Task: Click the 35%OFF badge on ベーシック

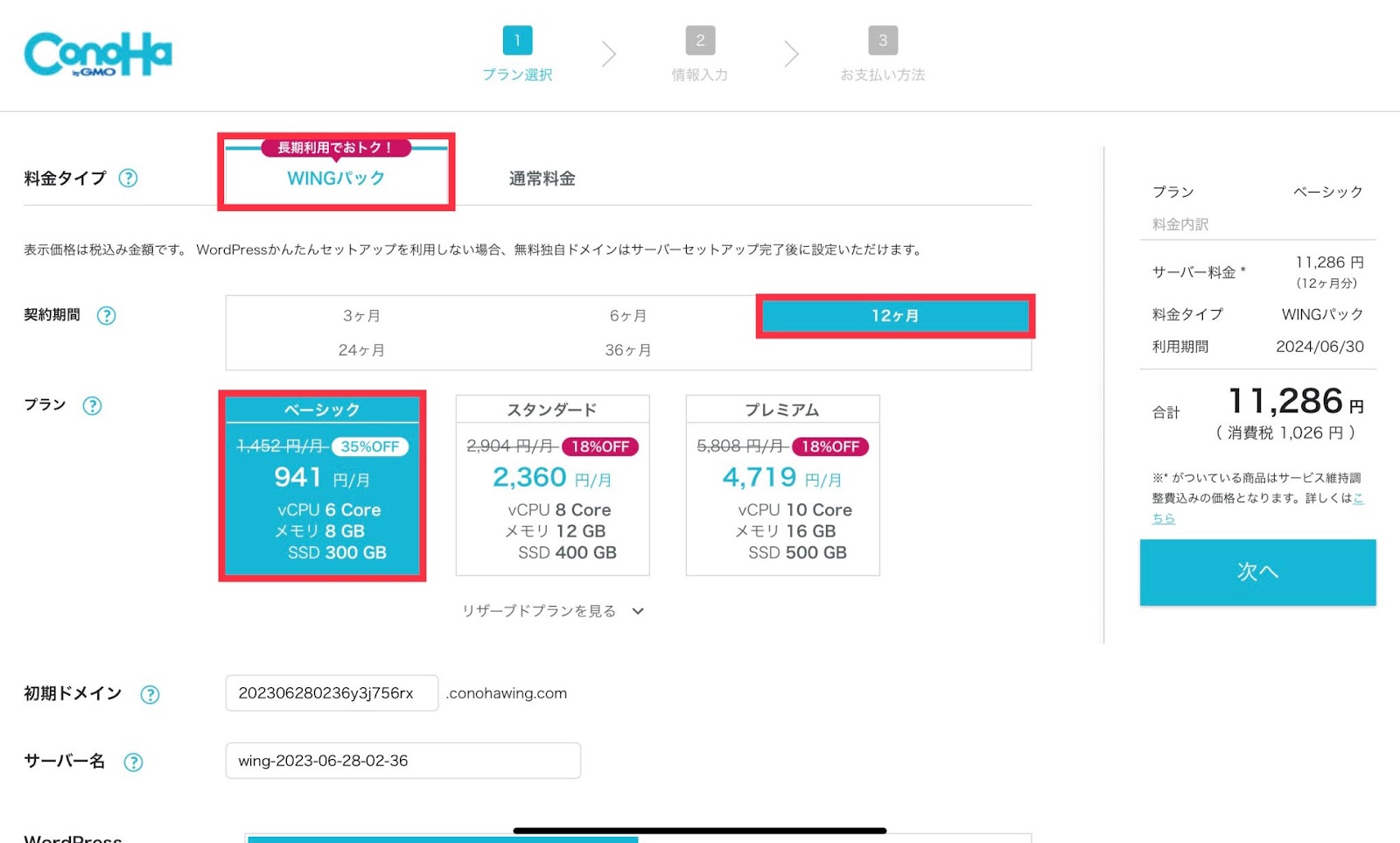Action: point(369,446)
